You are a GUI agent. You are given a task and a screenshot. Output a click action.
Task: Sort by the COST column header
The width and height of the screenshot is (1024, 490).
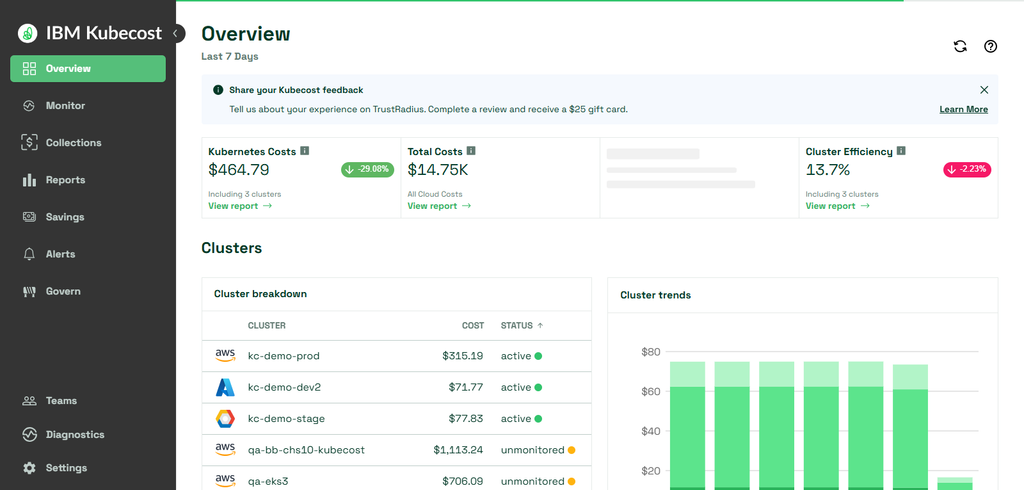point(473,325)
